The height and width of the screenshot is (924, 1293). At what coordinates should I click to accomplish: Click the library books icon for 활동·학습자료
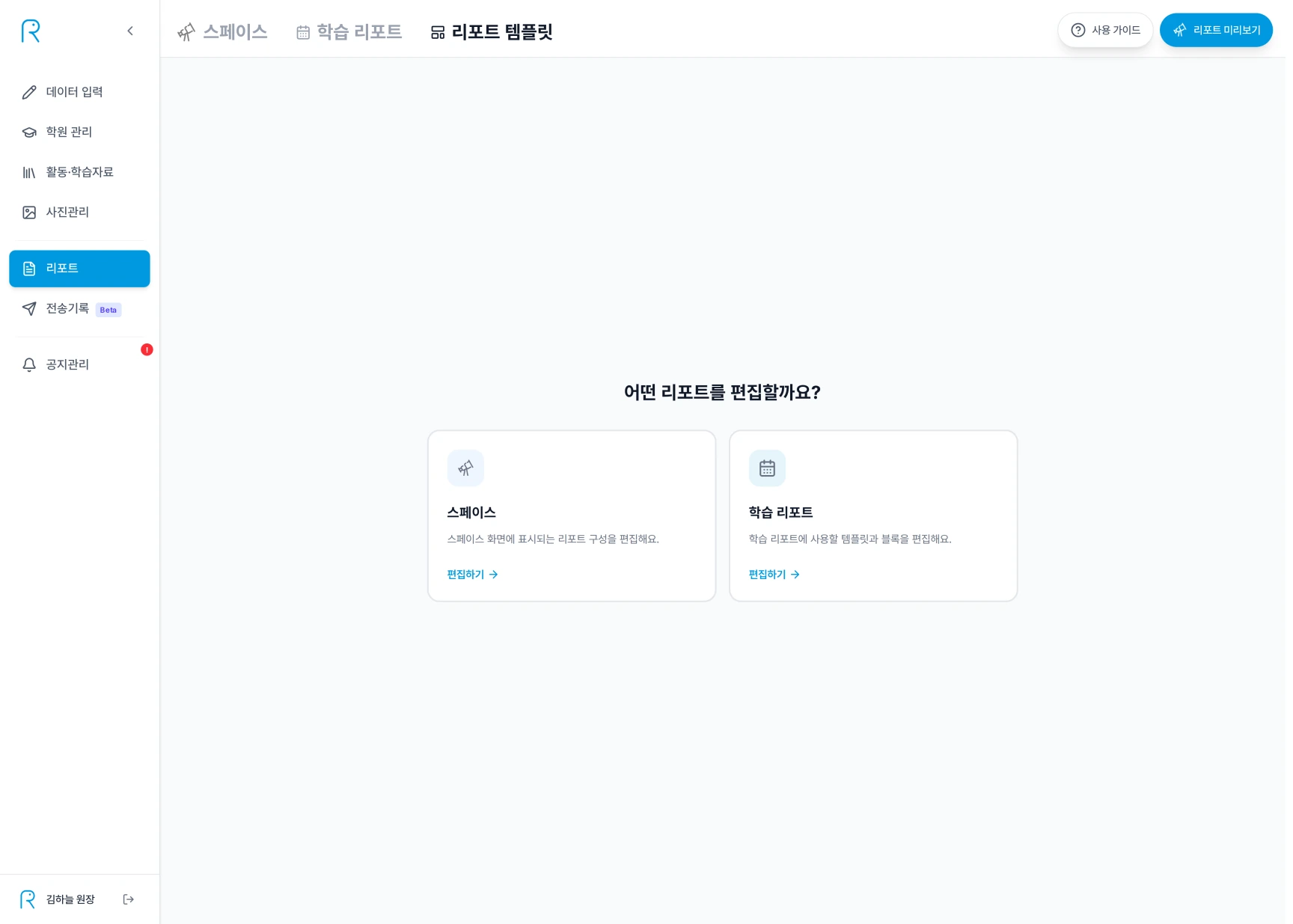pyautogui.click(x=29, y=173)
